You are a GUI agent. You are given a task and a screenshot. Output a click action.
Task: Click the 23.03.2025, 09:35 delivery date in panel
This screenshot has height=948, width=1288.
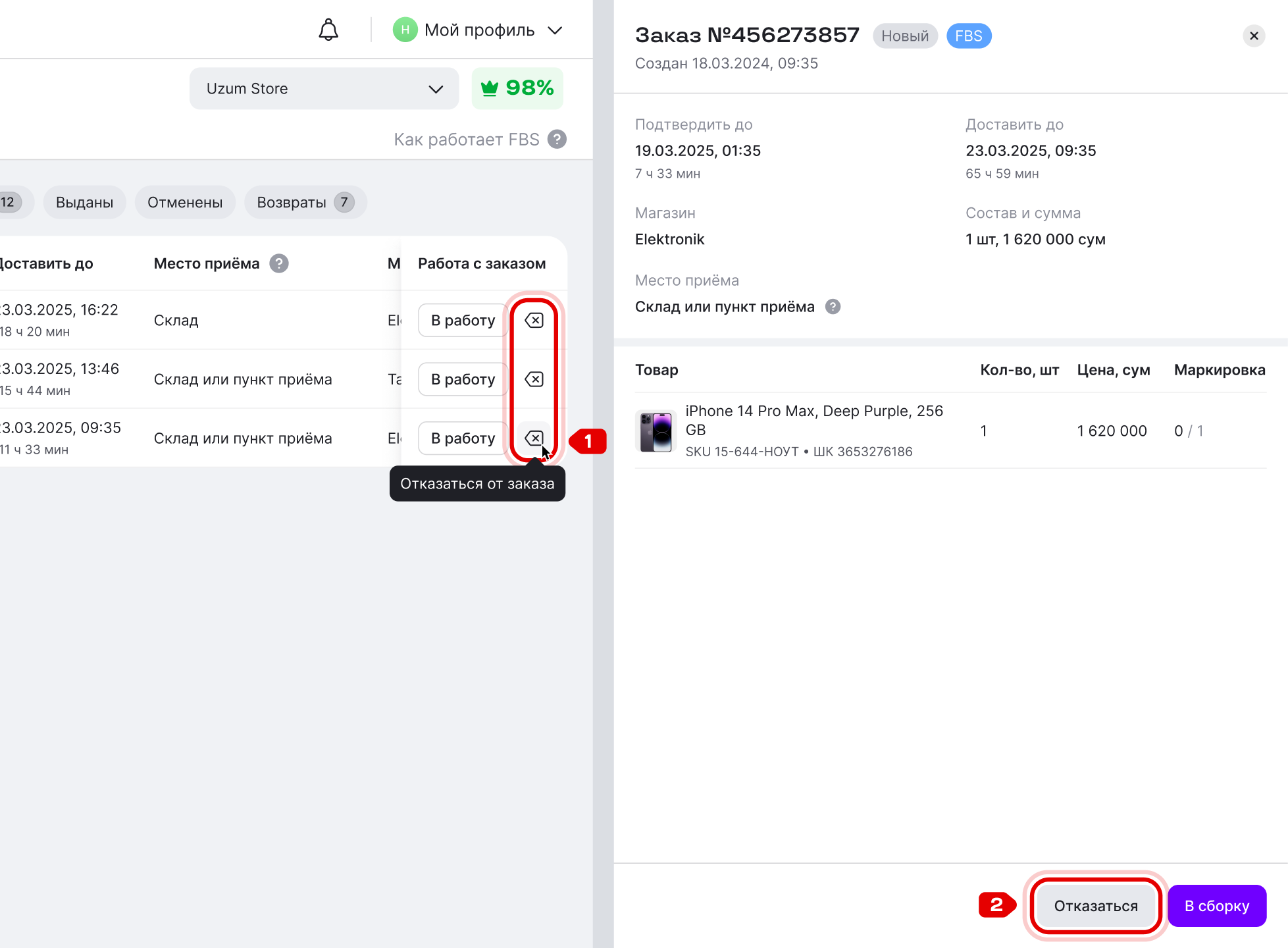[1031, 151]
